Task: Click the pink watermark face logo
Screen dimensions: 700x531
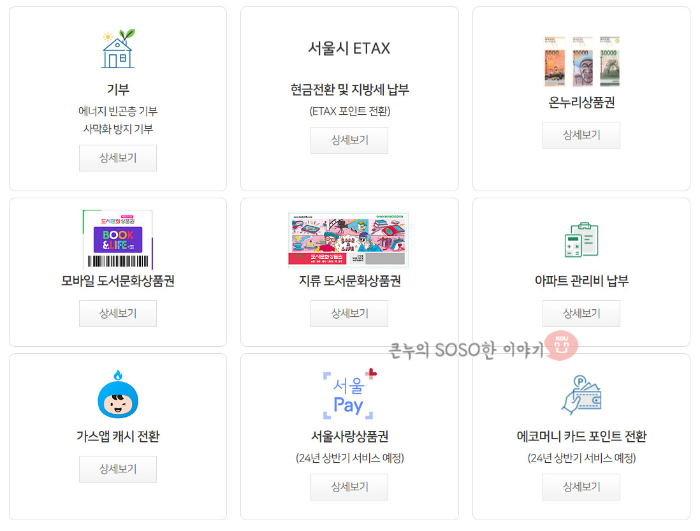Action: point(562,345)
